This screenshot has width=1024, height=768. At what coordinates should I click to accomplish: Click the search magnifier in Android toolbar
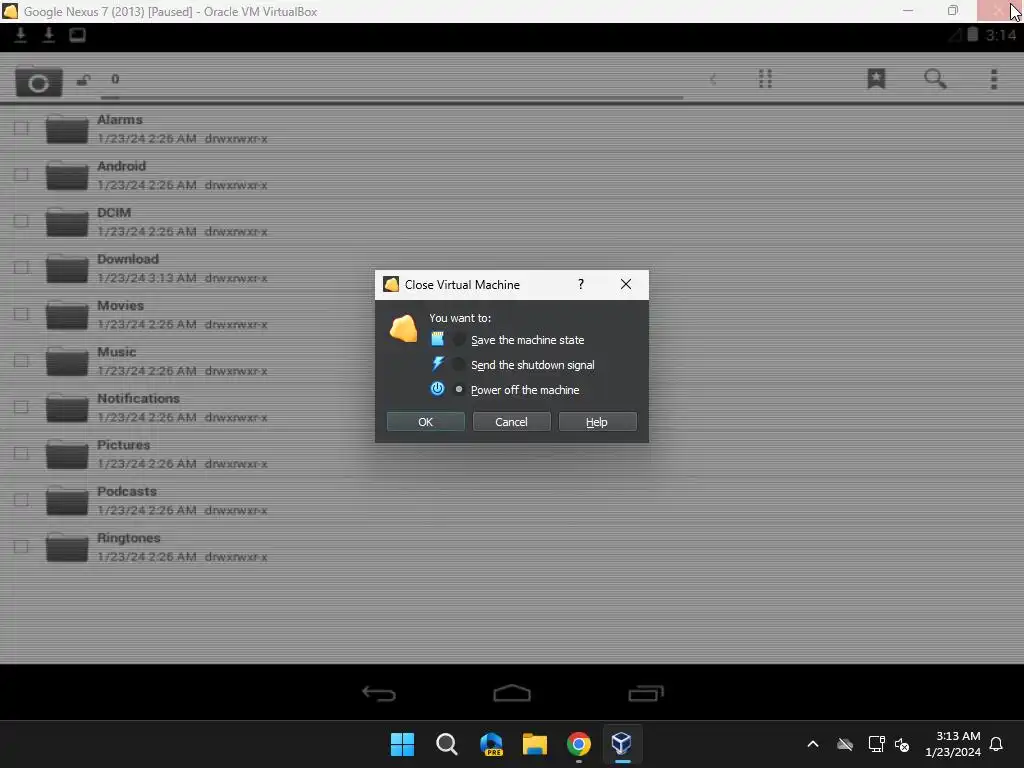[935, 79]
